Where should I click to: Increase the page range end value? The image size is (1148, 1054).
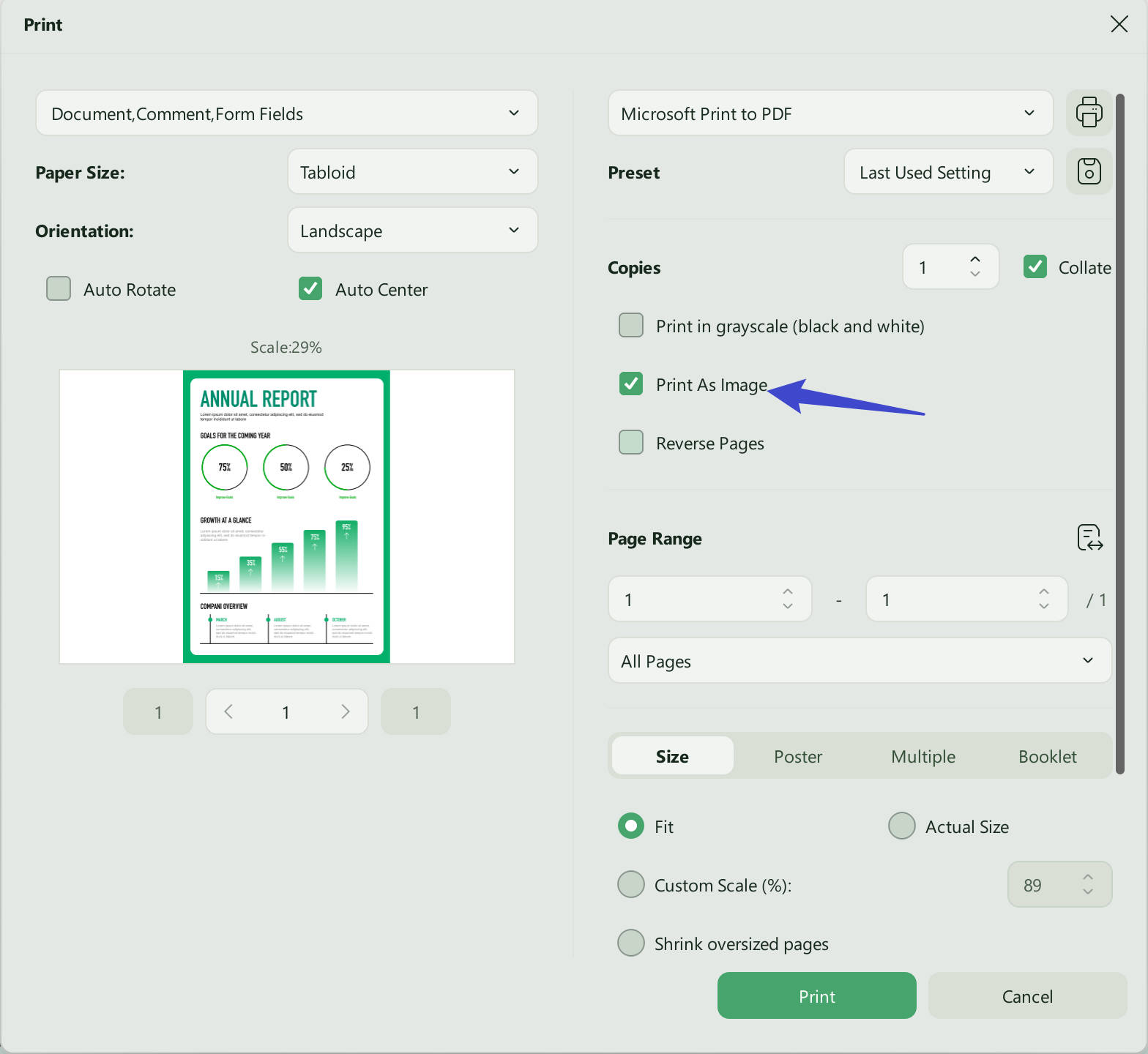pyautogui.click(x=1043, y=591)
